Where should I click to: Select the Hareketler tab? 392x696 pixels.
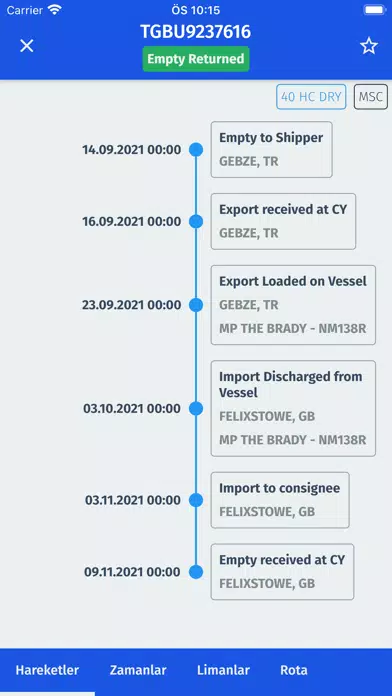(x=48, y=670)
